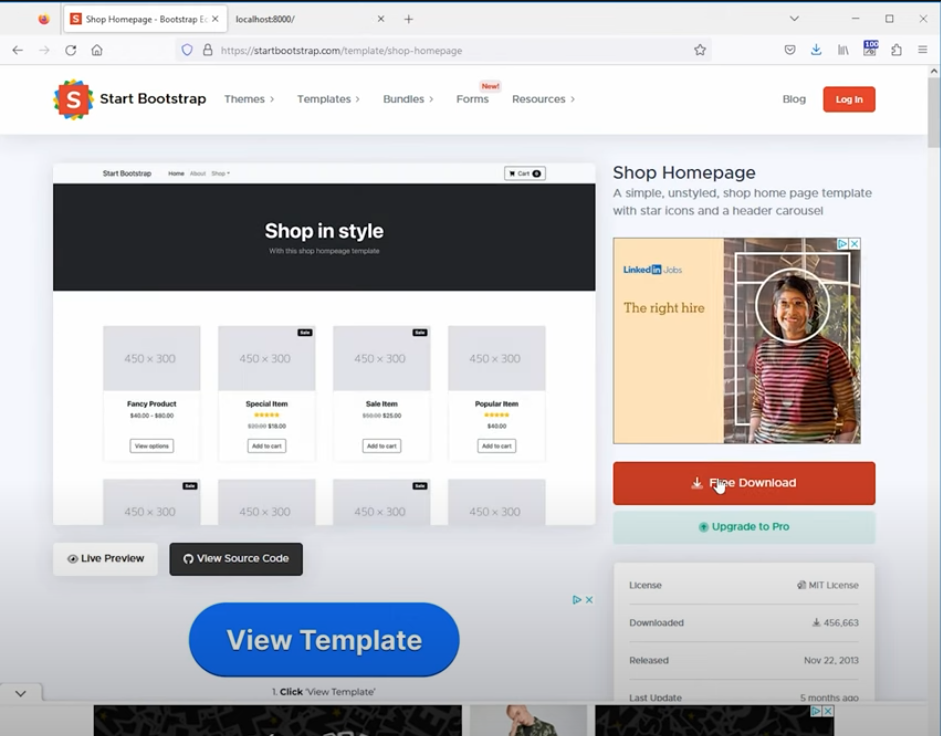Bookmark this page with the star icon
The height and width of the screenshot is (736, 941).
[x=700, y=50]
